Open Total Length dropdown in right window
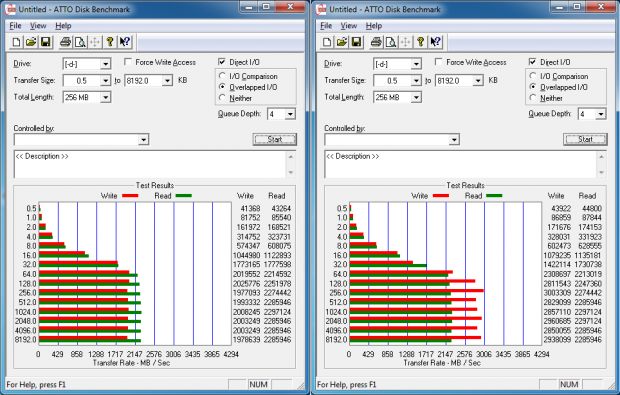 tap(416, 97)
